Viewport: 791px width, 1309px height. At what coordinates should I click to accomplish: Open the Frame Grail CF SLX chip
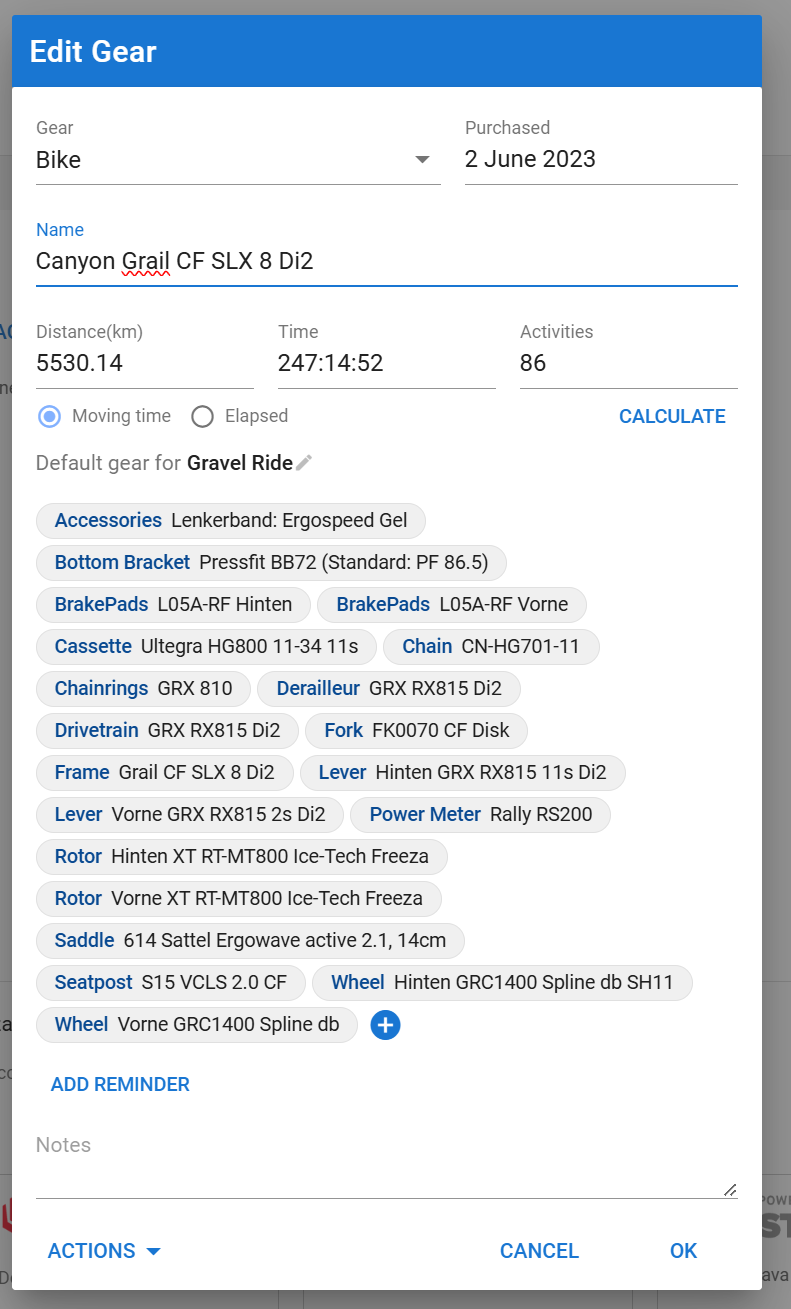[164, 773]
